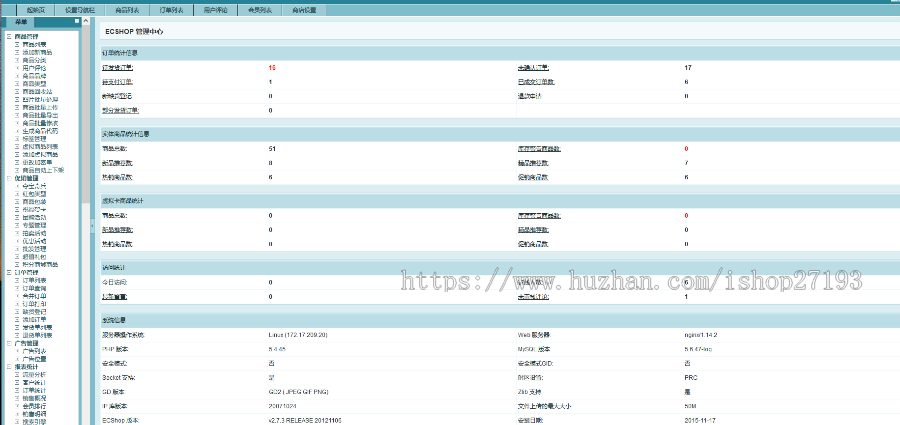Open 添加订单 in the sidebar
900x425 pixels.
[x=34, y=319]
